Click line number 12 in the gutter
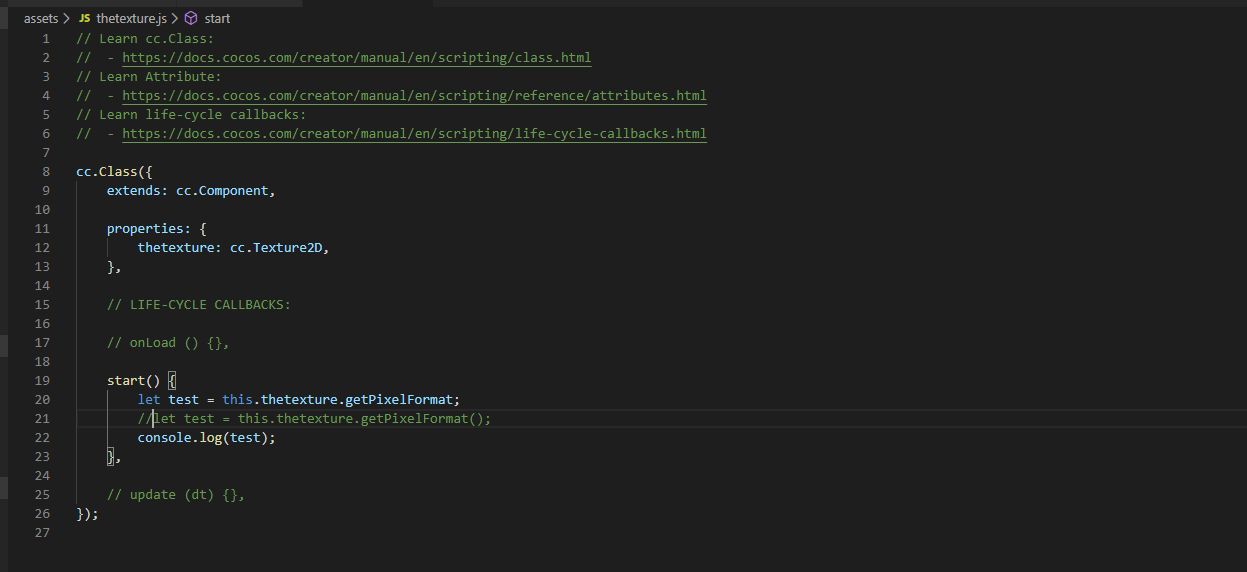1247x572 pixels. click(41, 248)
